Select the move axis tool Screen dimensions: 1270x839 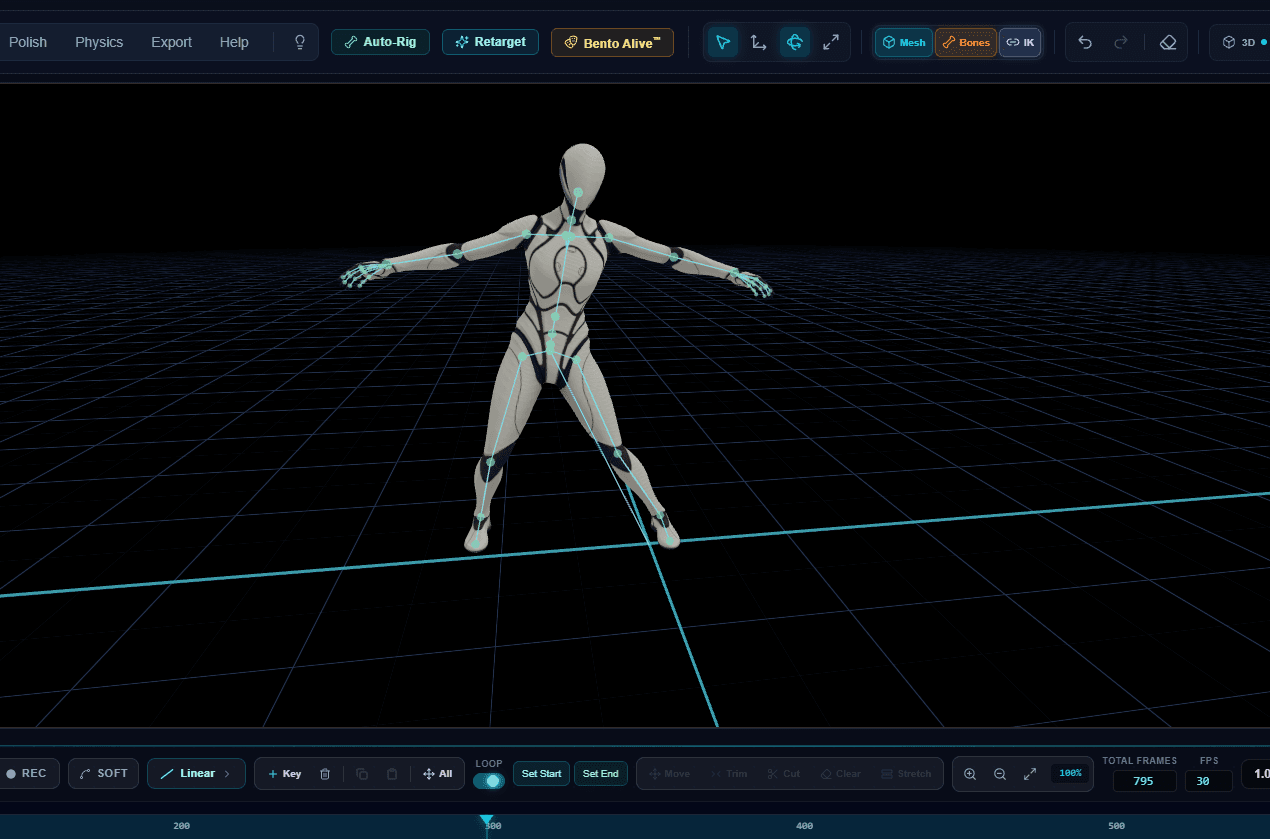(x=759, y=42)
